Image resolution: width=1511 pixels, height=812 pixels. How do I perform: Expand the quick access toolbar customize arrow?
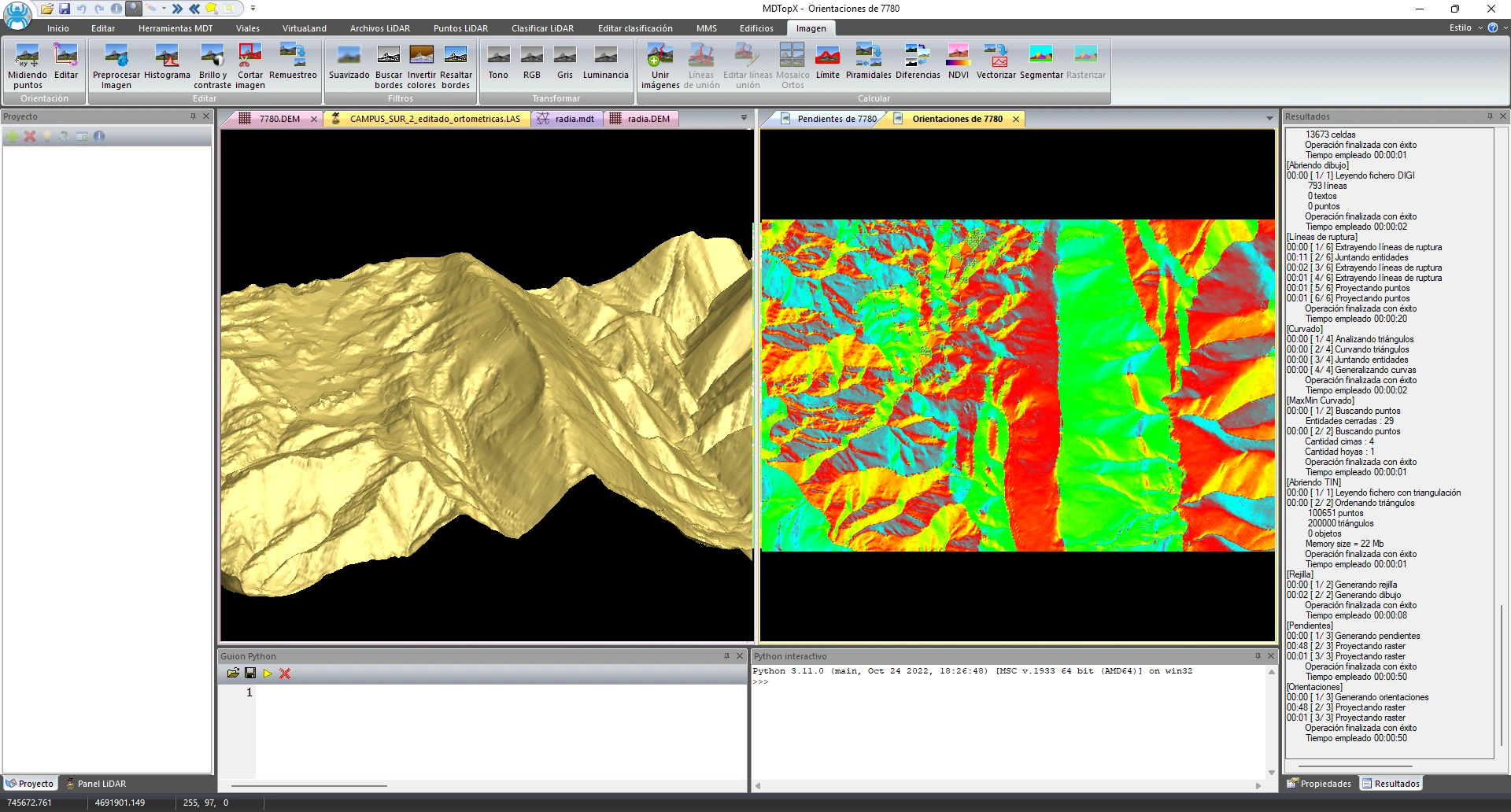(x=253, y=9)
